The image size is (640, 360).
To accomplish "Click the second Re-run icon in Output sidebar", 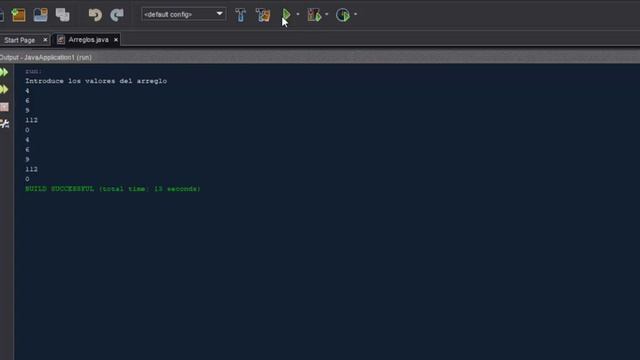I will tap(4, 89).
